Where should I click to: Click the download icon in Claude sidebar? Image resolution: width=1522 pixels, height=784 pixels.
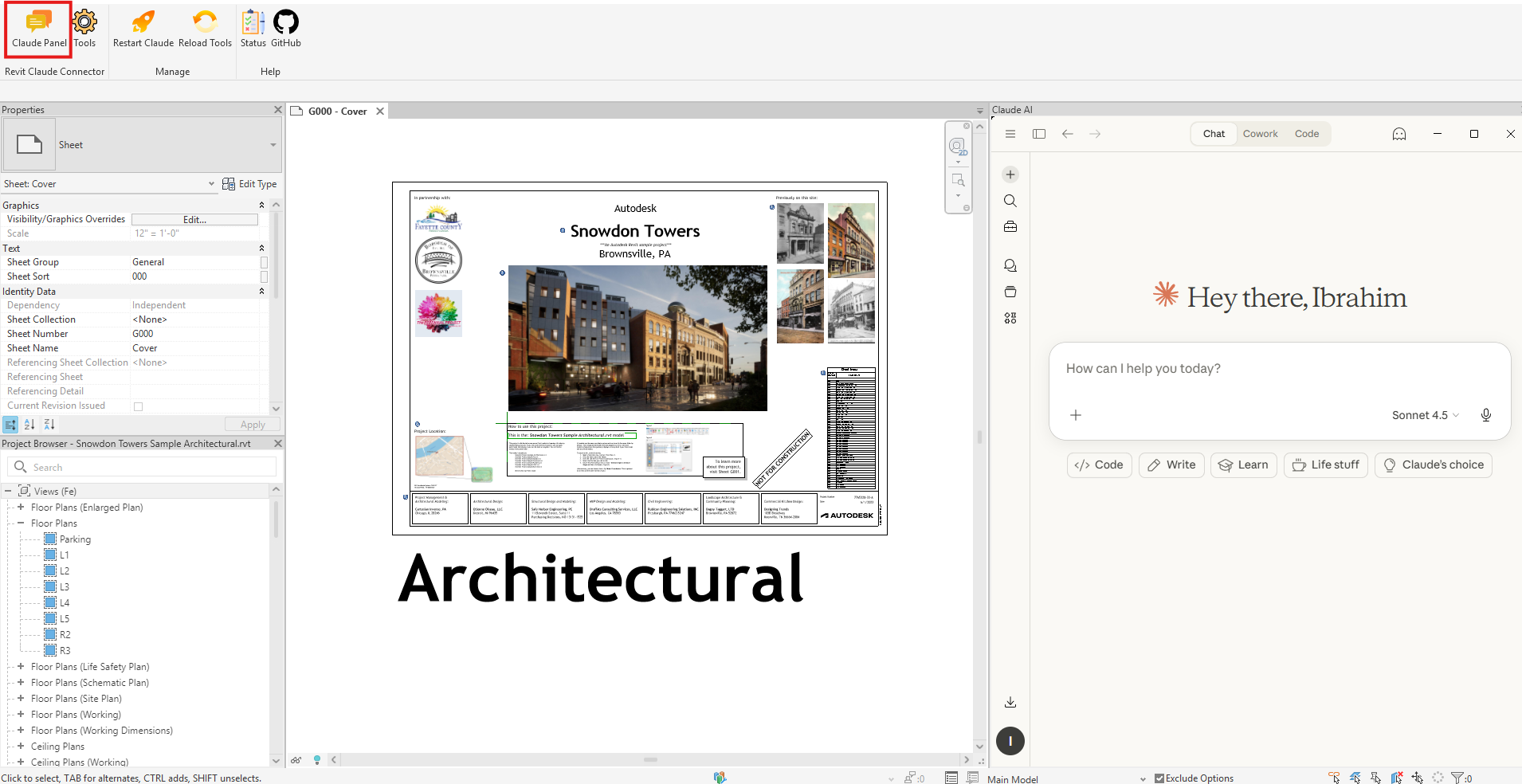1010,702
